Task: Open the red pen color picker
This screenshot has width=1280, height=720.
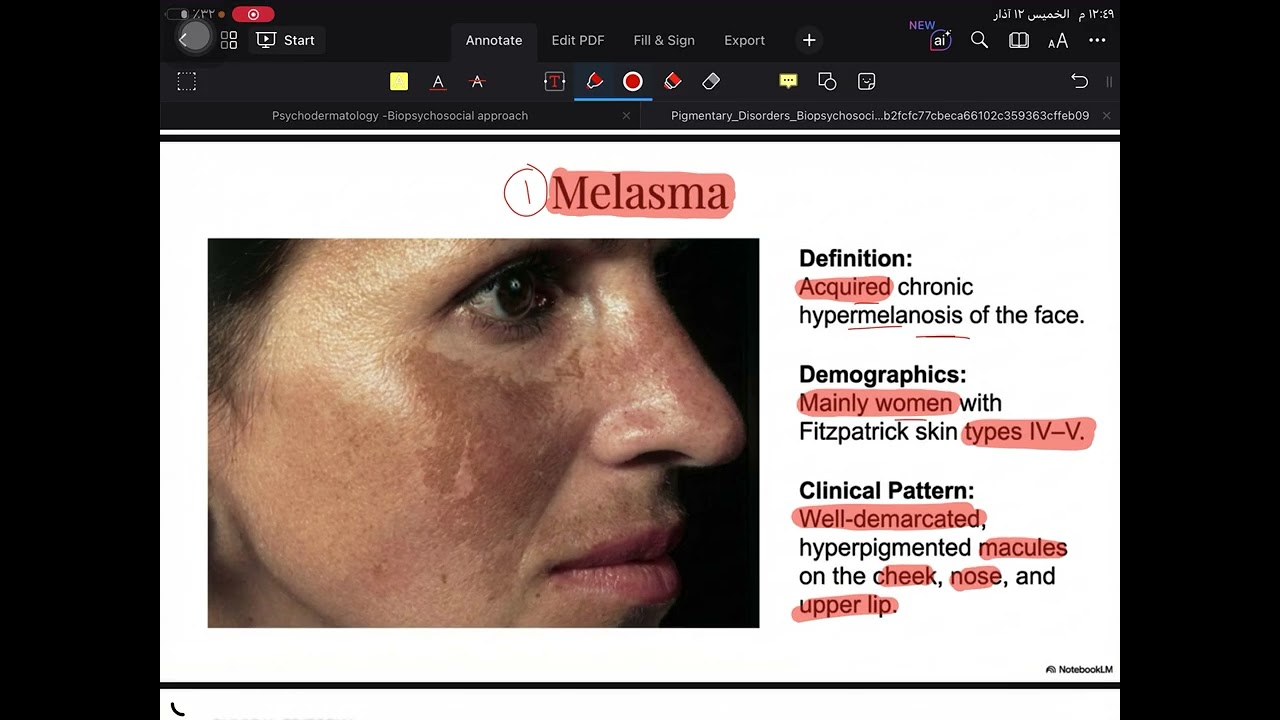Action: (x=633, y=82)
